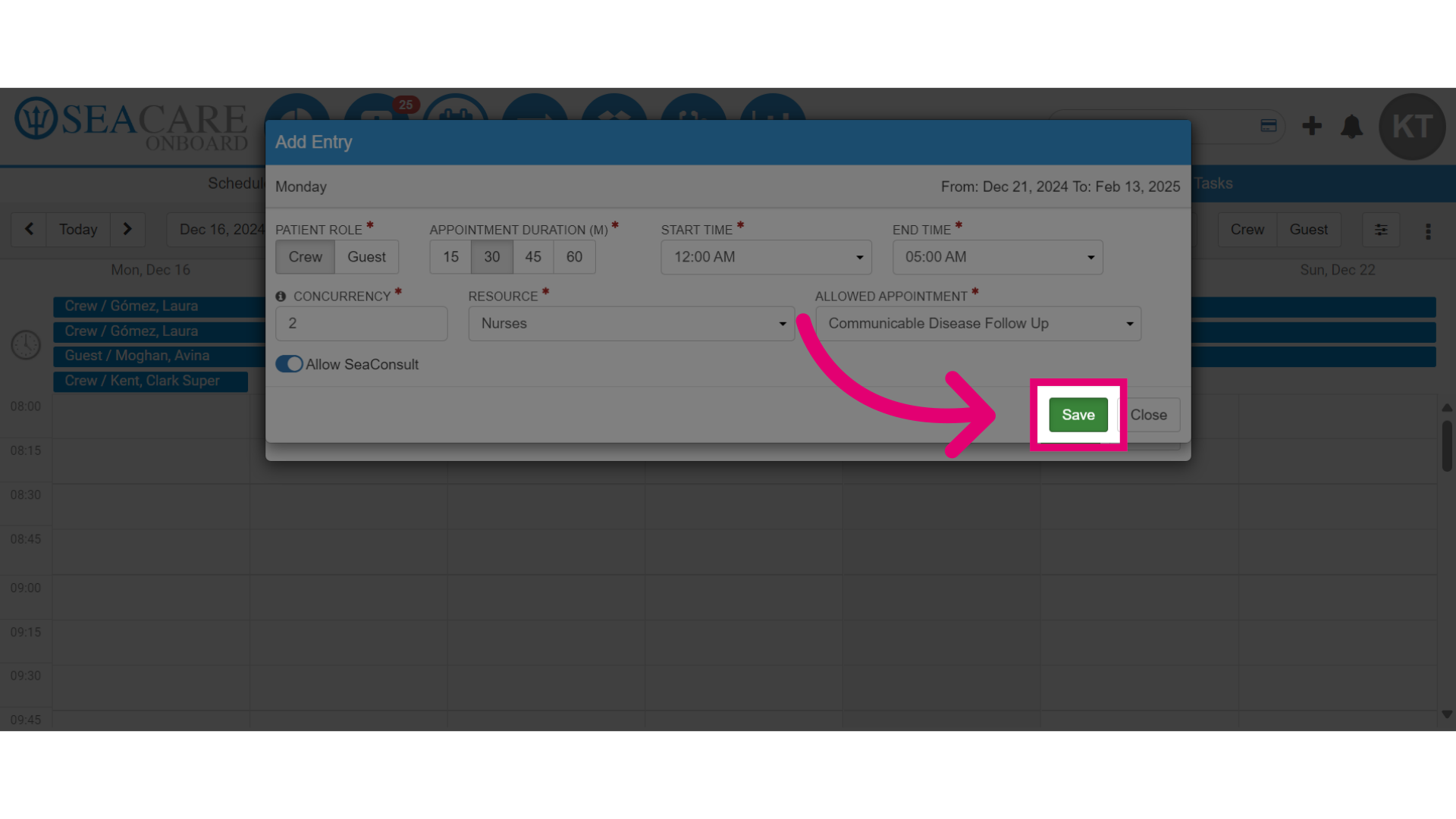Click the all-day clock icon
The width and height of the screenshot is (1456, 819).
tap(26, 344)
